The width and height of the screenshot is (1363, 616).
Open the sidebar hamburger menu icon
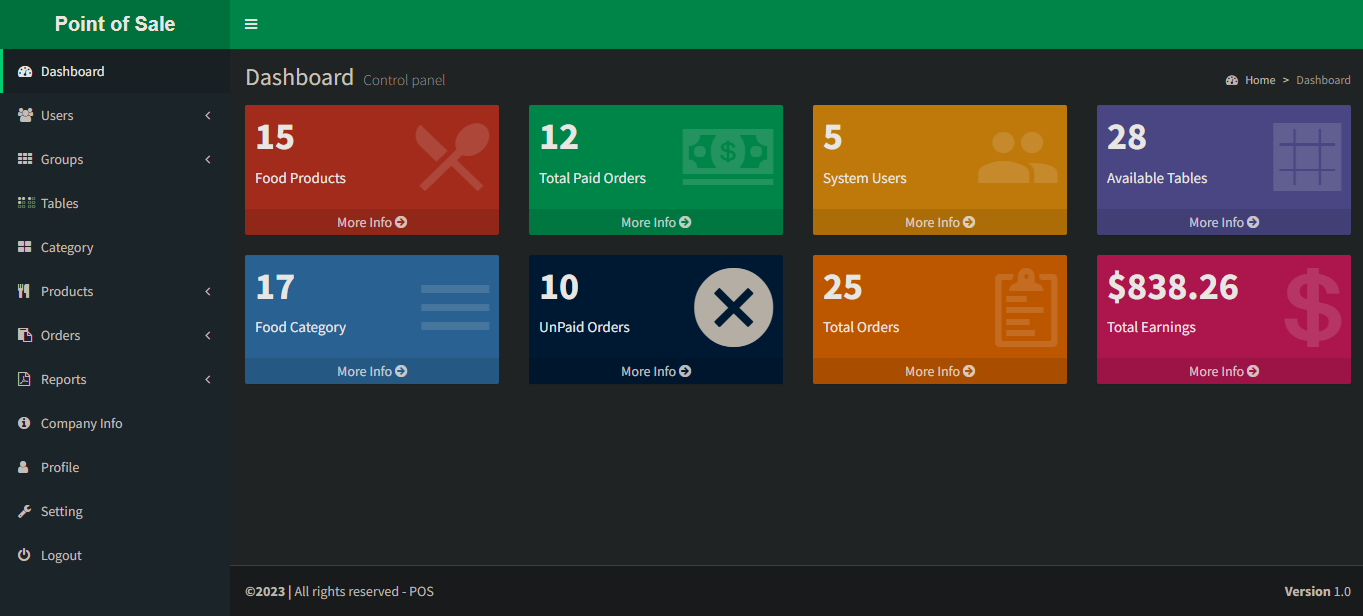click(x=250, y=23)
